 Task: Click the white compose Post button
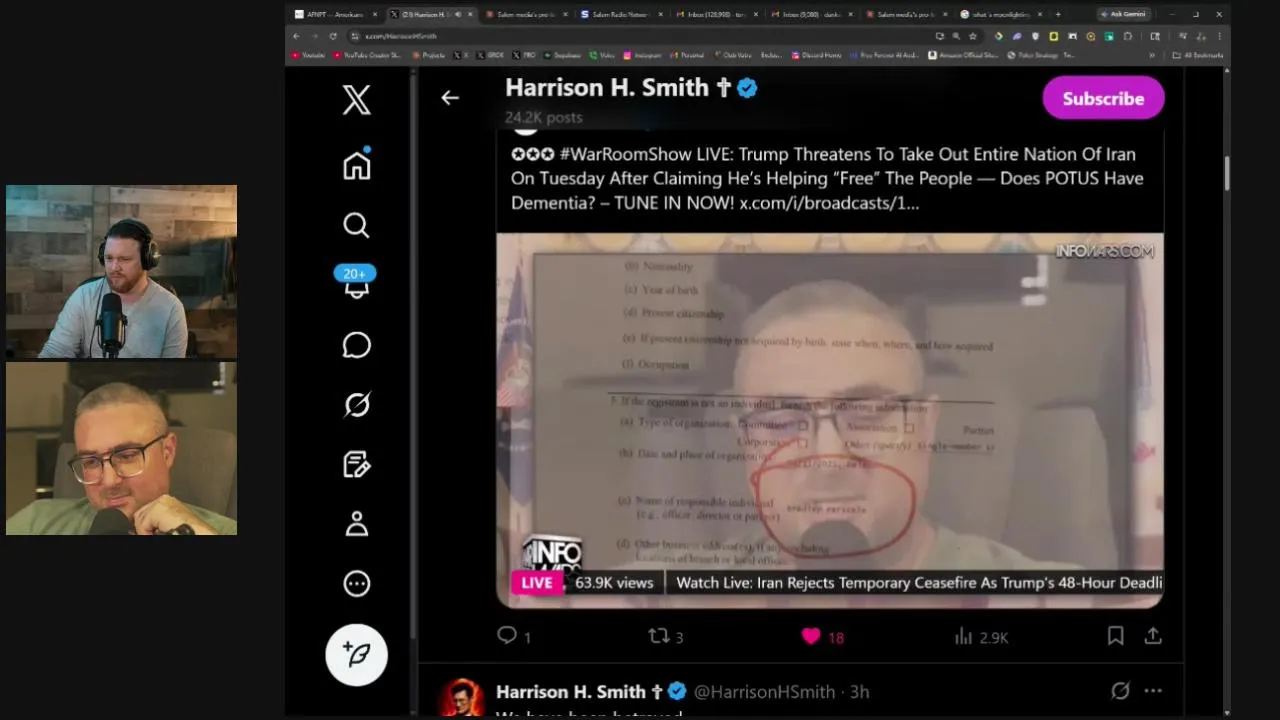pyautogui.click(x=356, y=654)
